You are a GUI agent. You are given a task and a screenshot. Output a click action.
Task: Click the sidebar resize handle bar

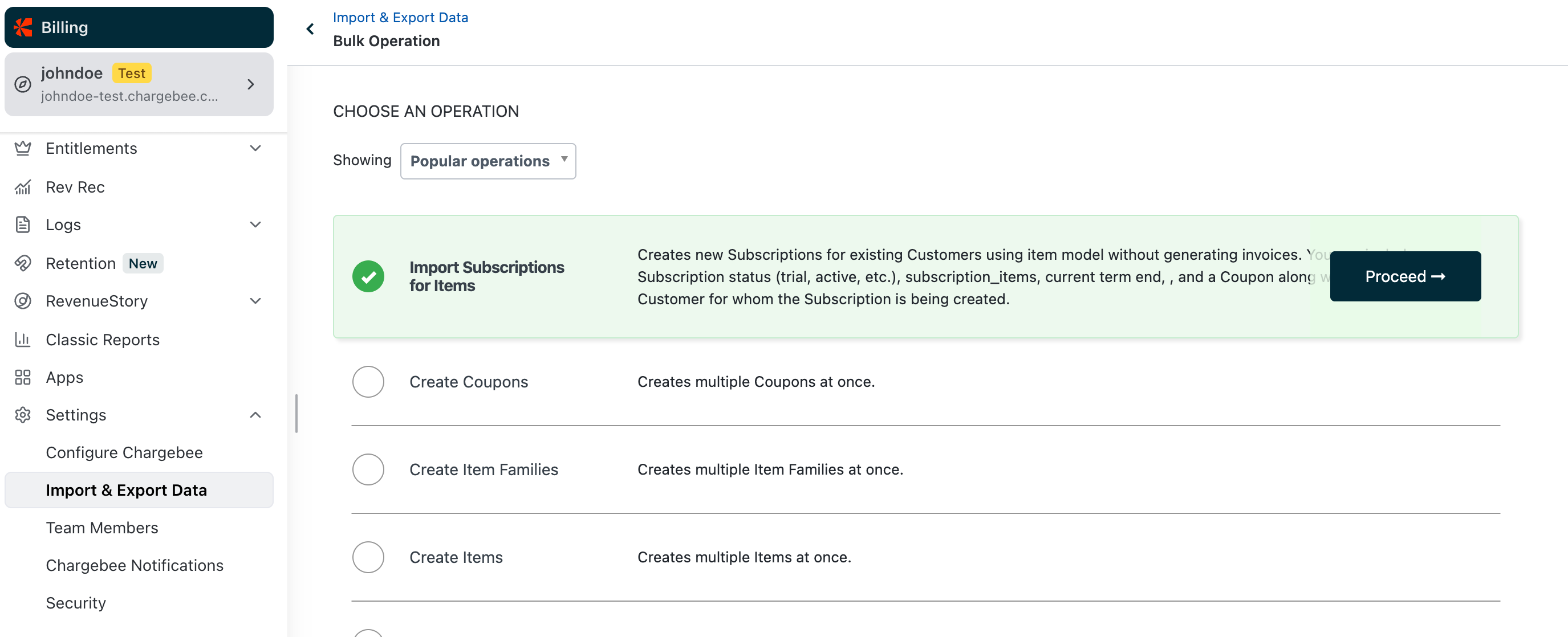[296, 413]
